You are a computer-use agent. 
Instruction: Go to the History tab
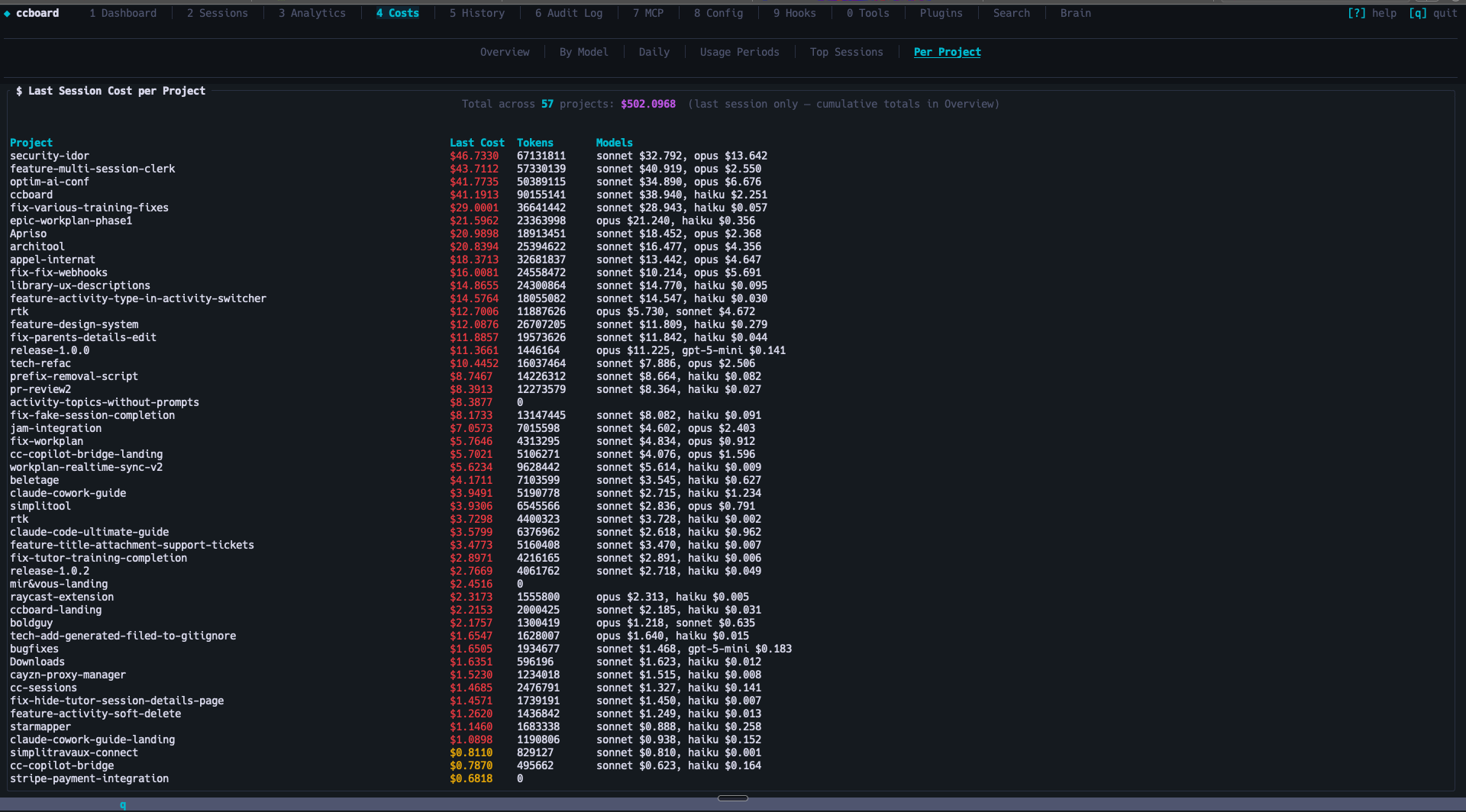[477, 13]
